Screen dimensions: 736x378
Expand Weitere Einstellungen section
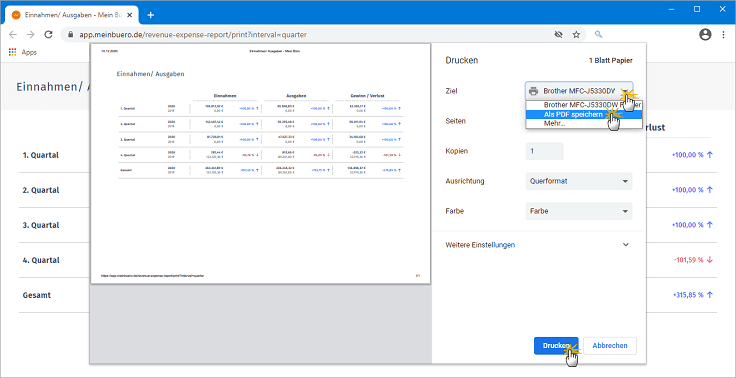coord(538,245)
